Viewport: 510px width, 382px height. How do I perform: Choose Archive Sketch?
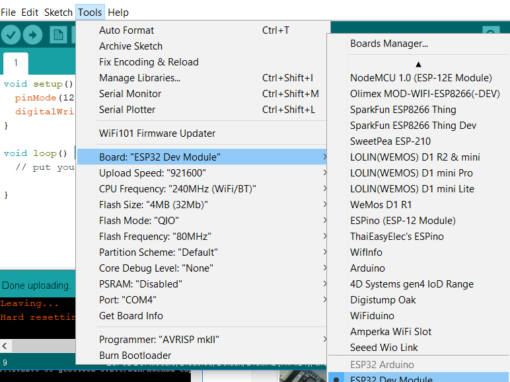202,46
